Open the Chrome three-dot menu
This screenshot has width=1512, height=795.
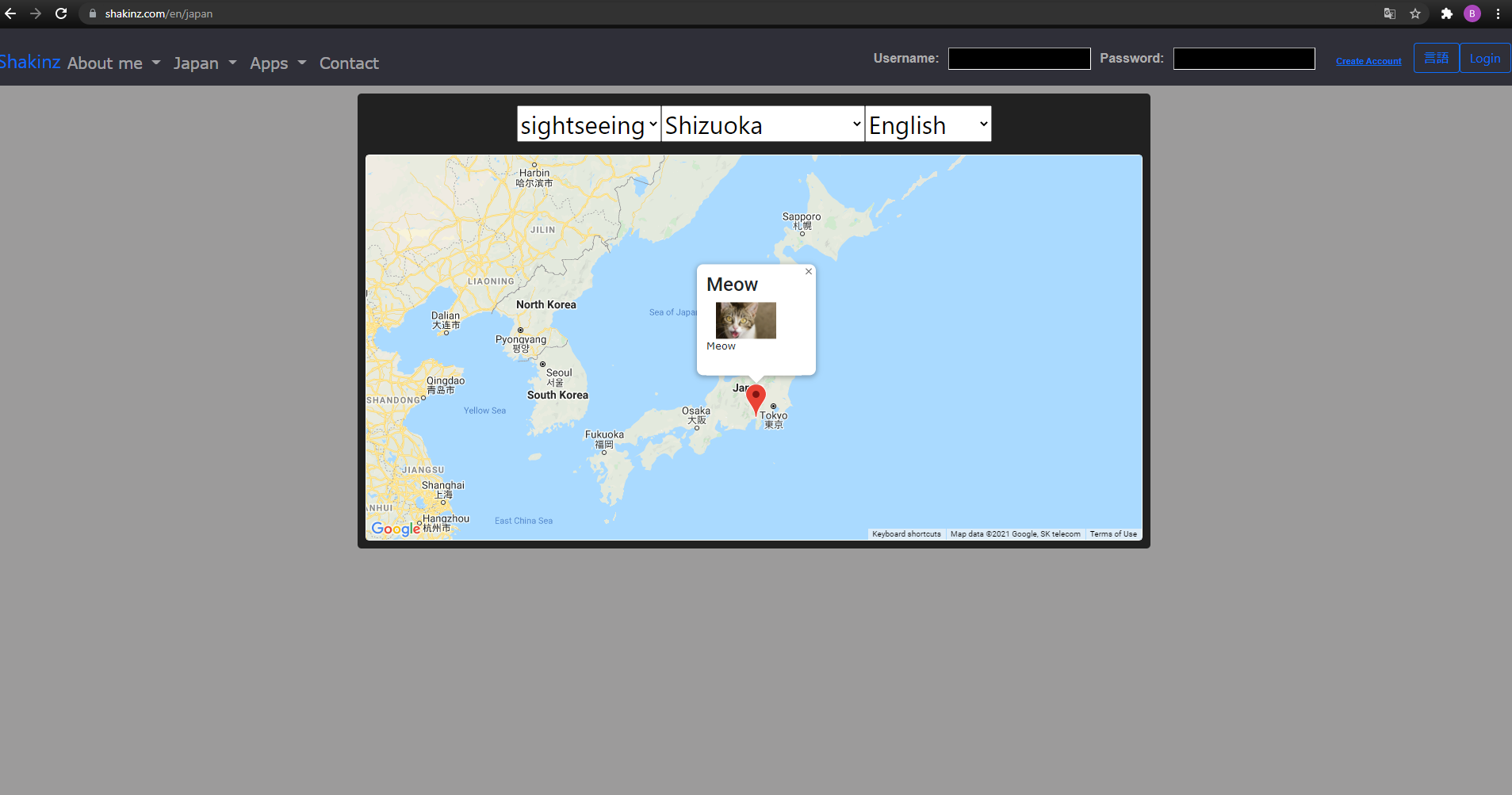point(1498,13)
